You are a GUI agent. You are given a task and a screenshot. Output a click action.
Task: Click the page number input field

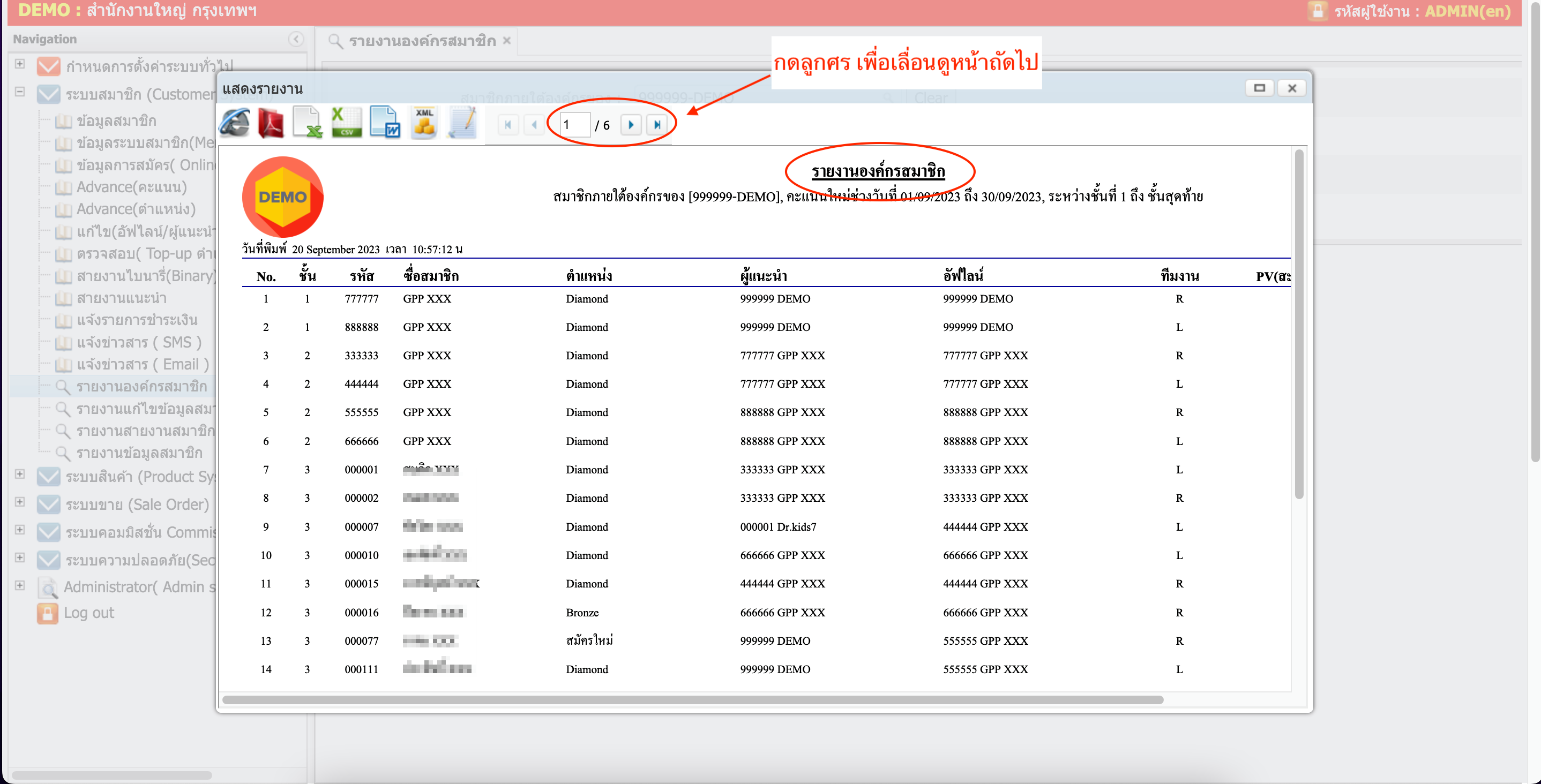coord(574,124)
